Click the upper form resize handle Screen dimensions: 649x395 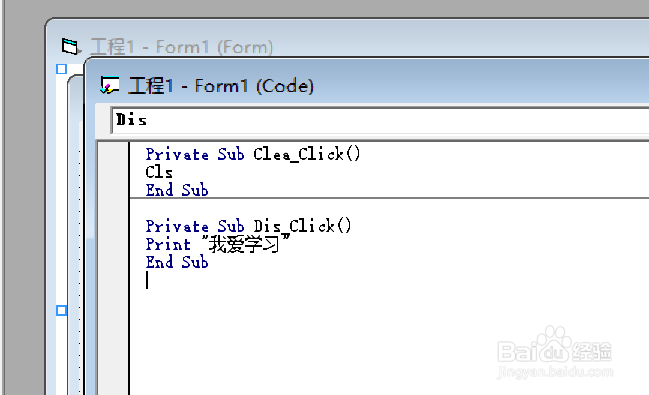(x=62, y=69)
